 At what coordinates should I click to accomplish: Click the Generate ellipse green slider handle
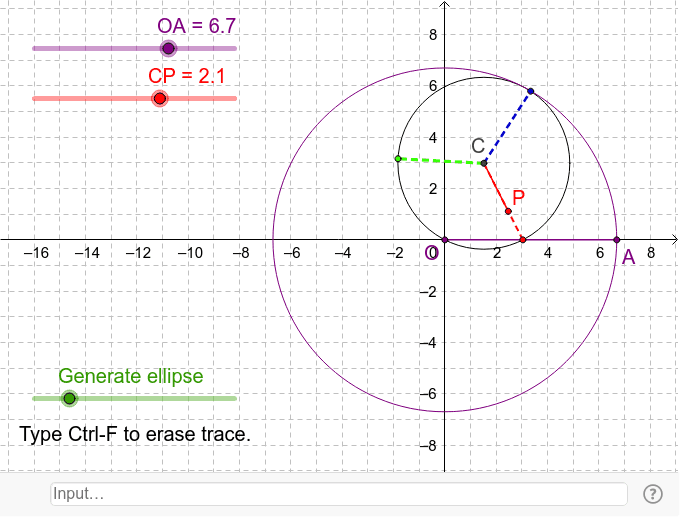click(69, 398)
